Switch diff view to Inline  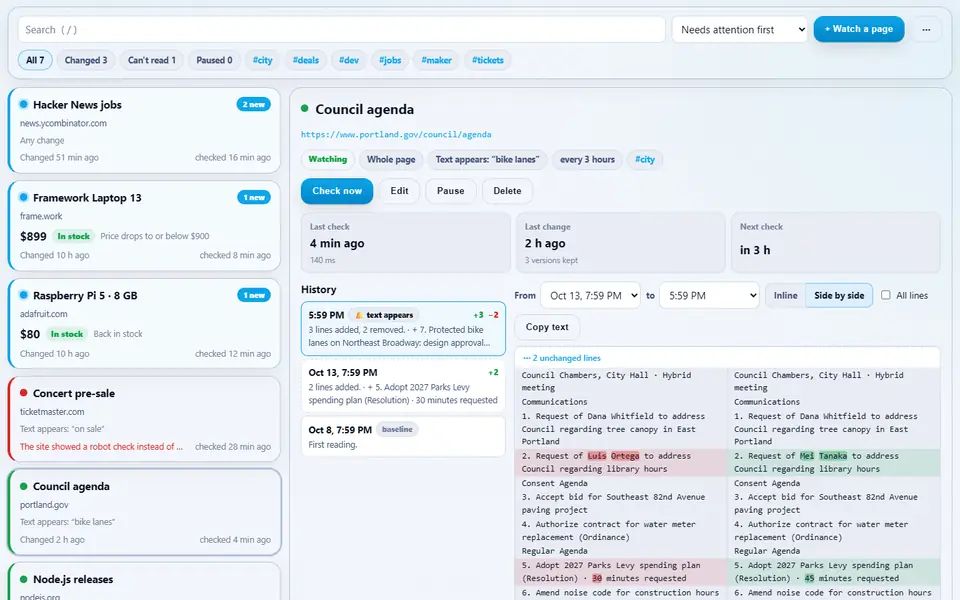pyautogui.click(x=786, y=296)
